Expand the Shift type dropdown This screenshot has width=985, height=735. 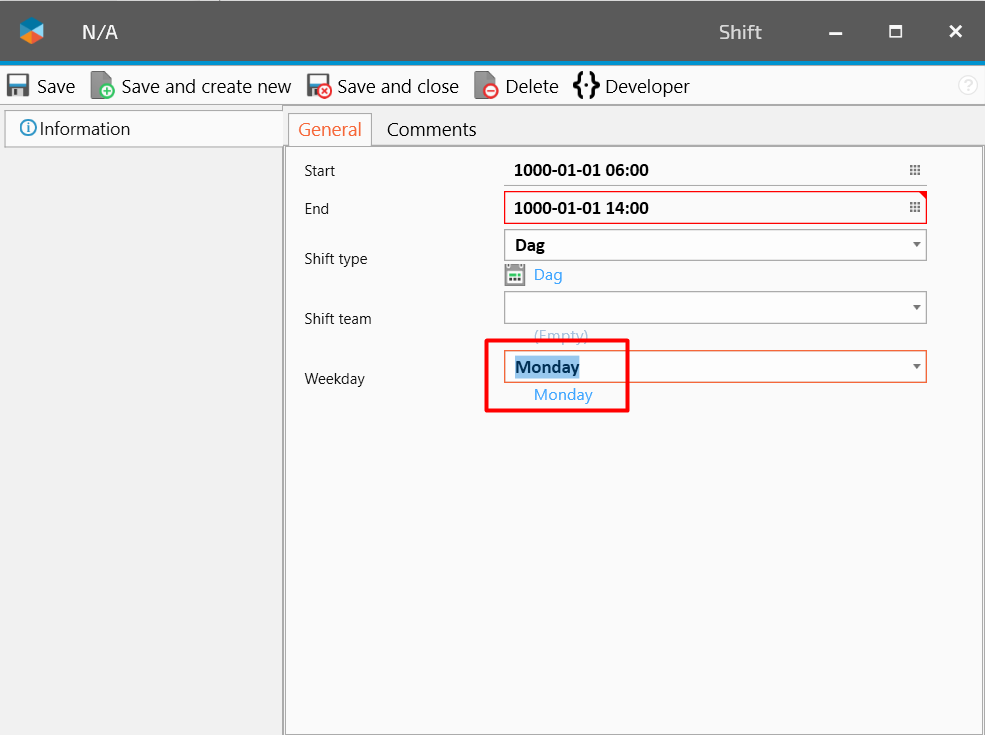pos(916,245)
